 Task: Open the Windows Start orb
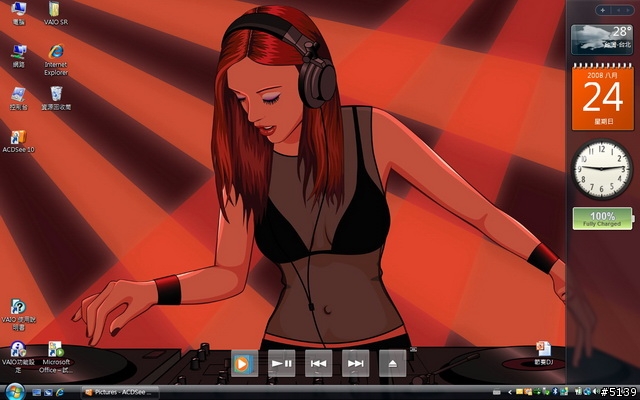(x=15, y=392)
